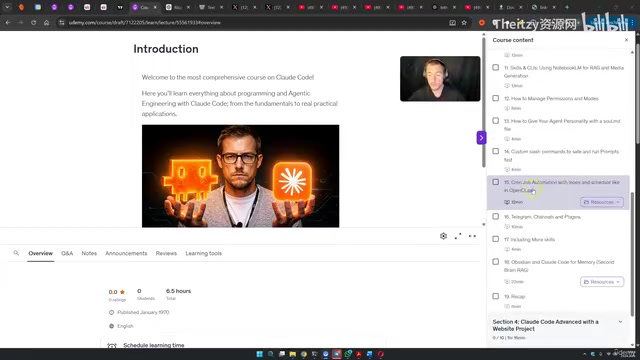Tick lecture 17 Including More skills checkbox
The image size is (640, 360).
pyautogui.click(x=496, y=239)
